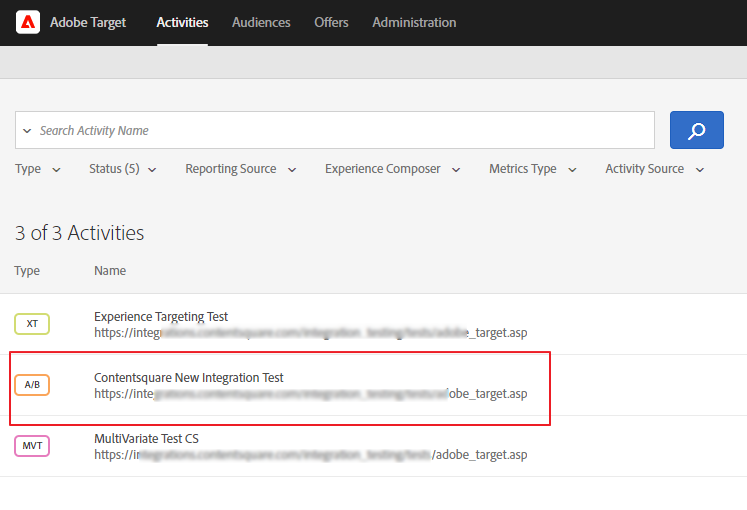Image resolution: width=747 pixels, height=510 pixels.
Task: Open MultiVariate Test CS activity
Action: pyautogui.click(x=146, y=439)
